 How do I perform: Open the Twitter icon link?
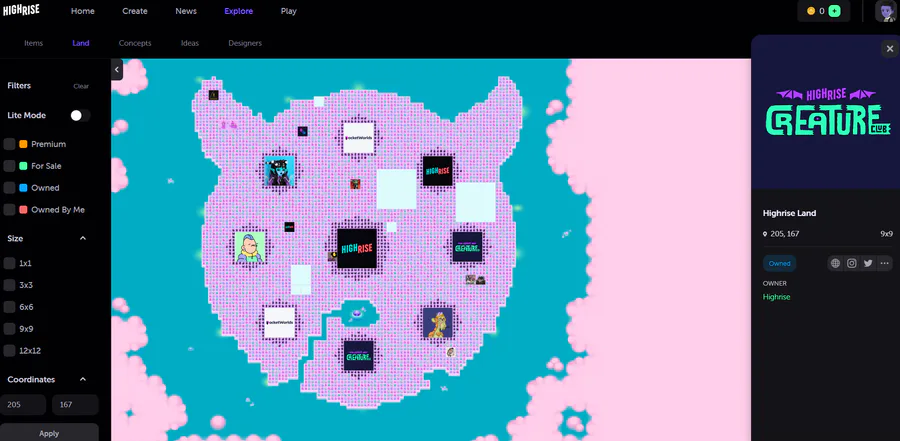coord(868,263)
